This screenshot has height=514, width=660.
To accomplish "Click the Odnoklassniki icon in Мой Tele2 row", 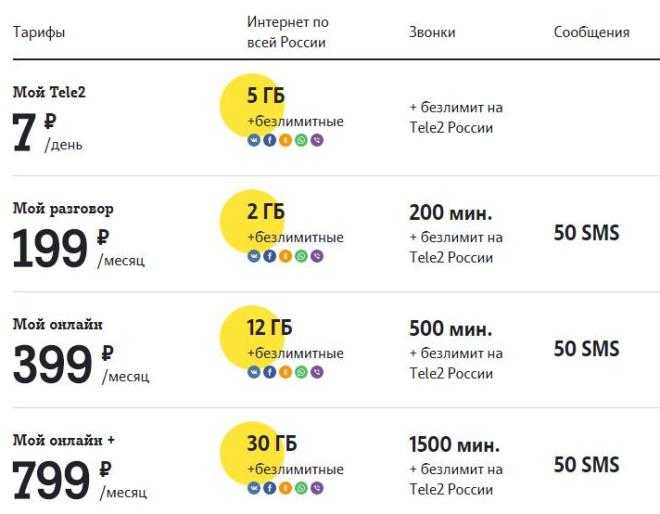I will click(x=285, y=140).
